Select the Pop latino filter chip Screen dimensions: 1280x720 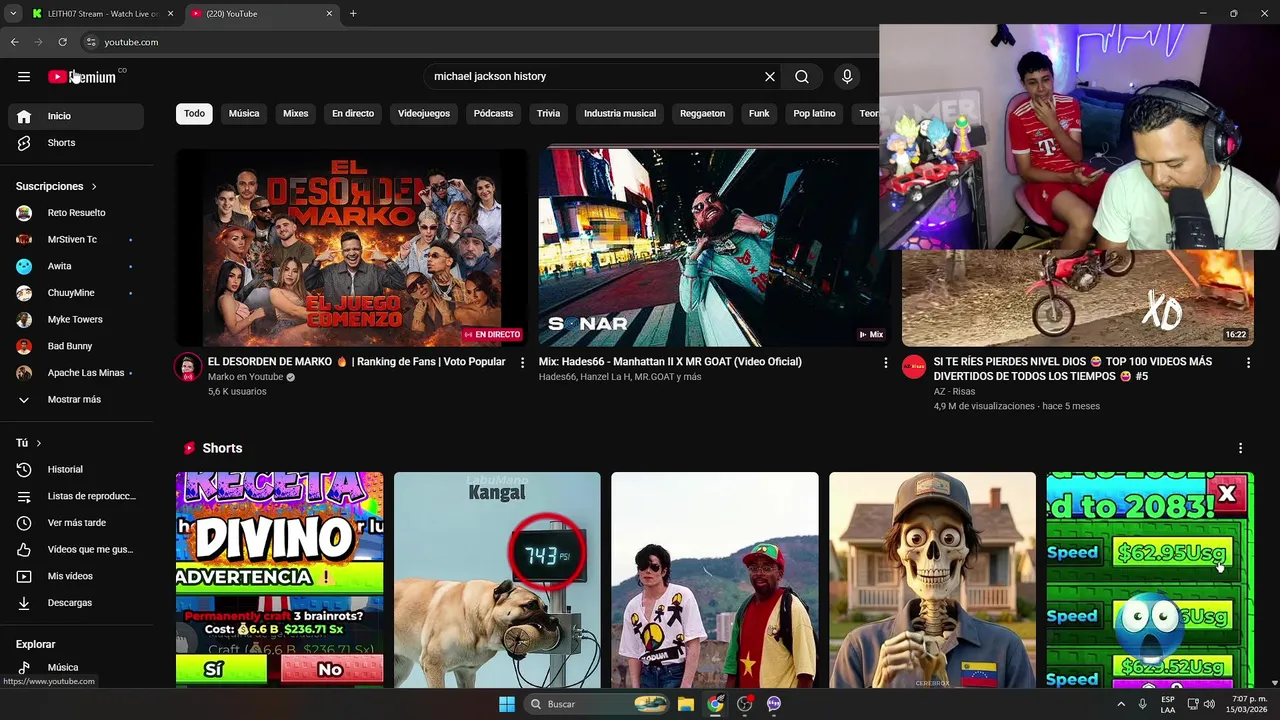[815, 114]
